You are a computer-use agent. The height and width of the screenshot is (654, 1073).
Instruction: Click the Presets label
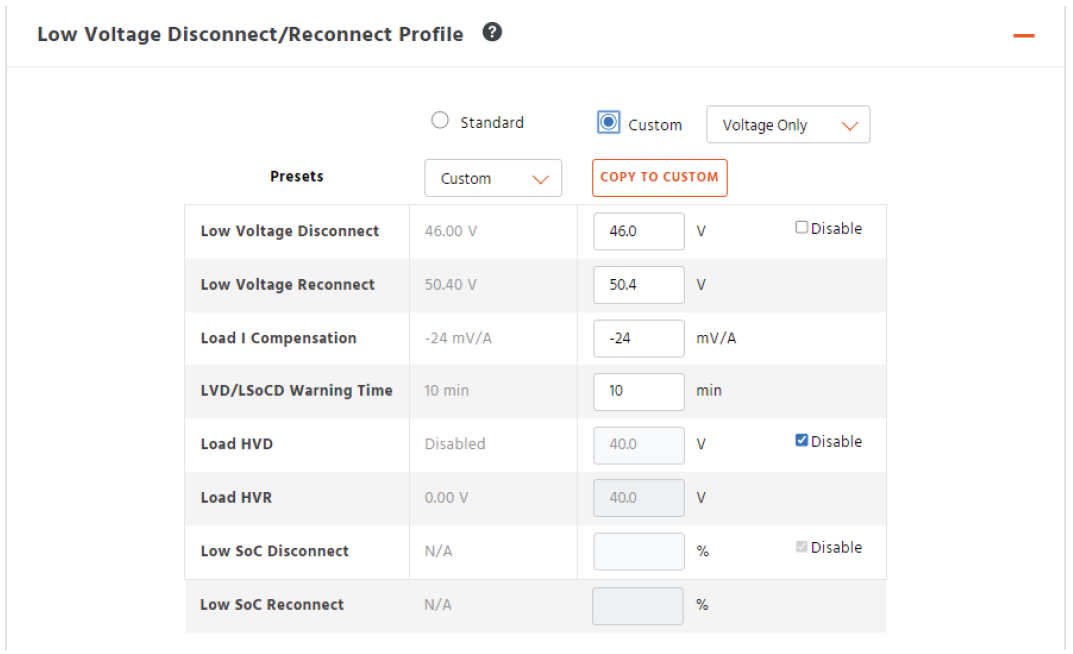297,176
